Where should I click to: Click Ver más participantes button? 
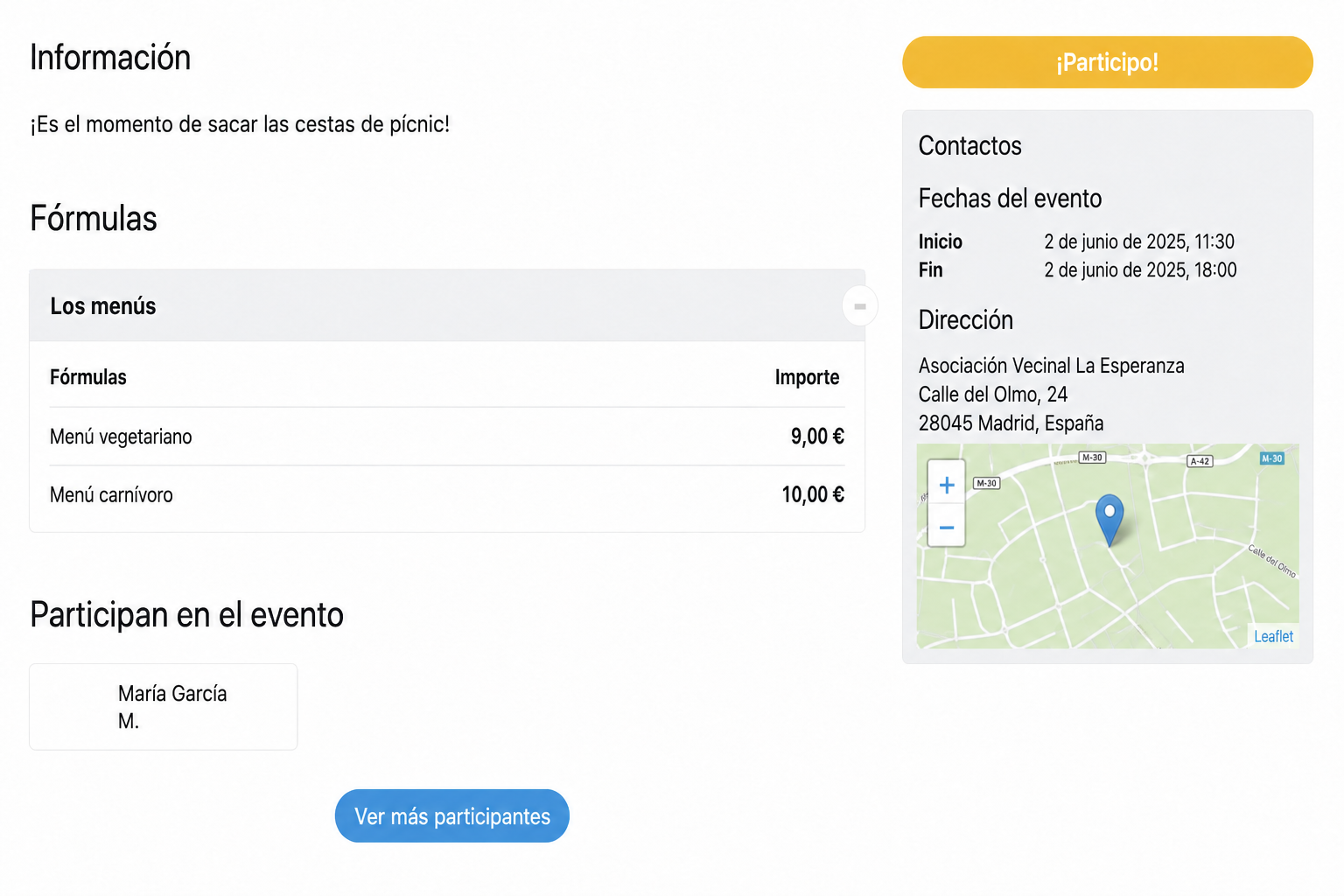coord(451,816)
